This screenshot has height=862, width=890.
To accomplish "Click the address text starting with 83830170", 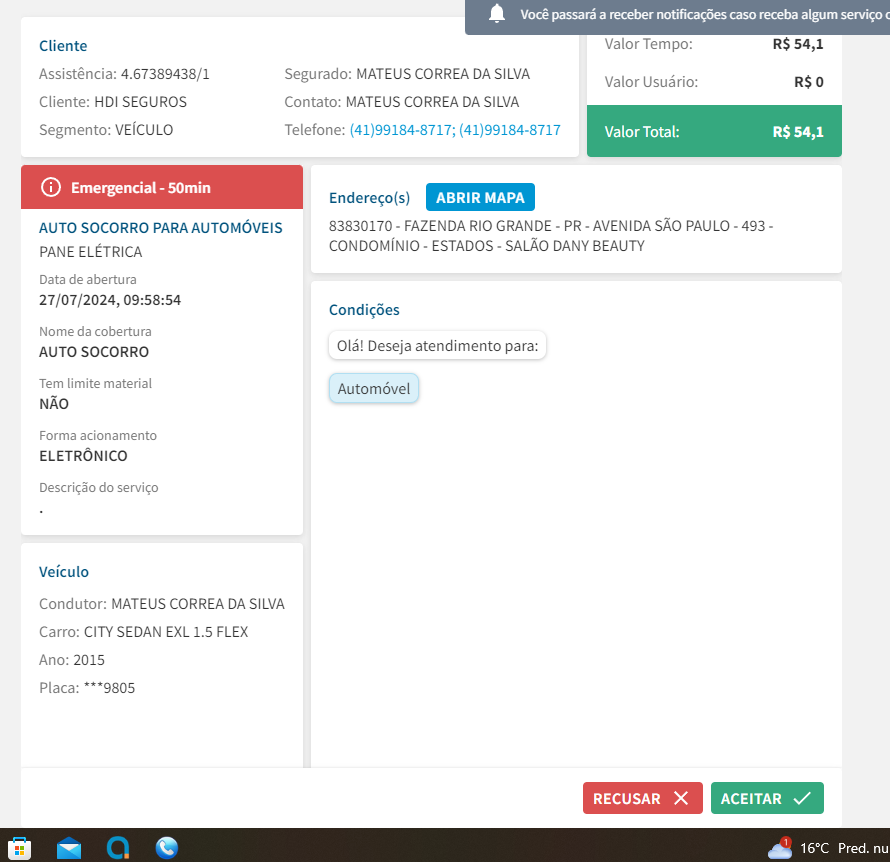I will tap(551, 236).
